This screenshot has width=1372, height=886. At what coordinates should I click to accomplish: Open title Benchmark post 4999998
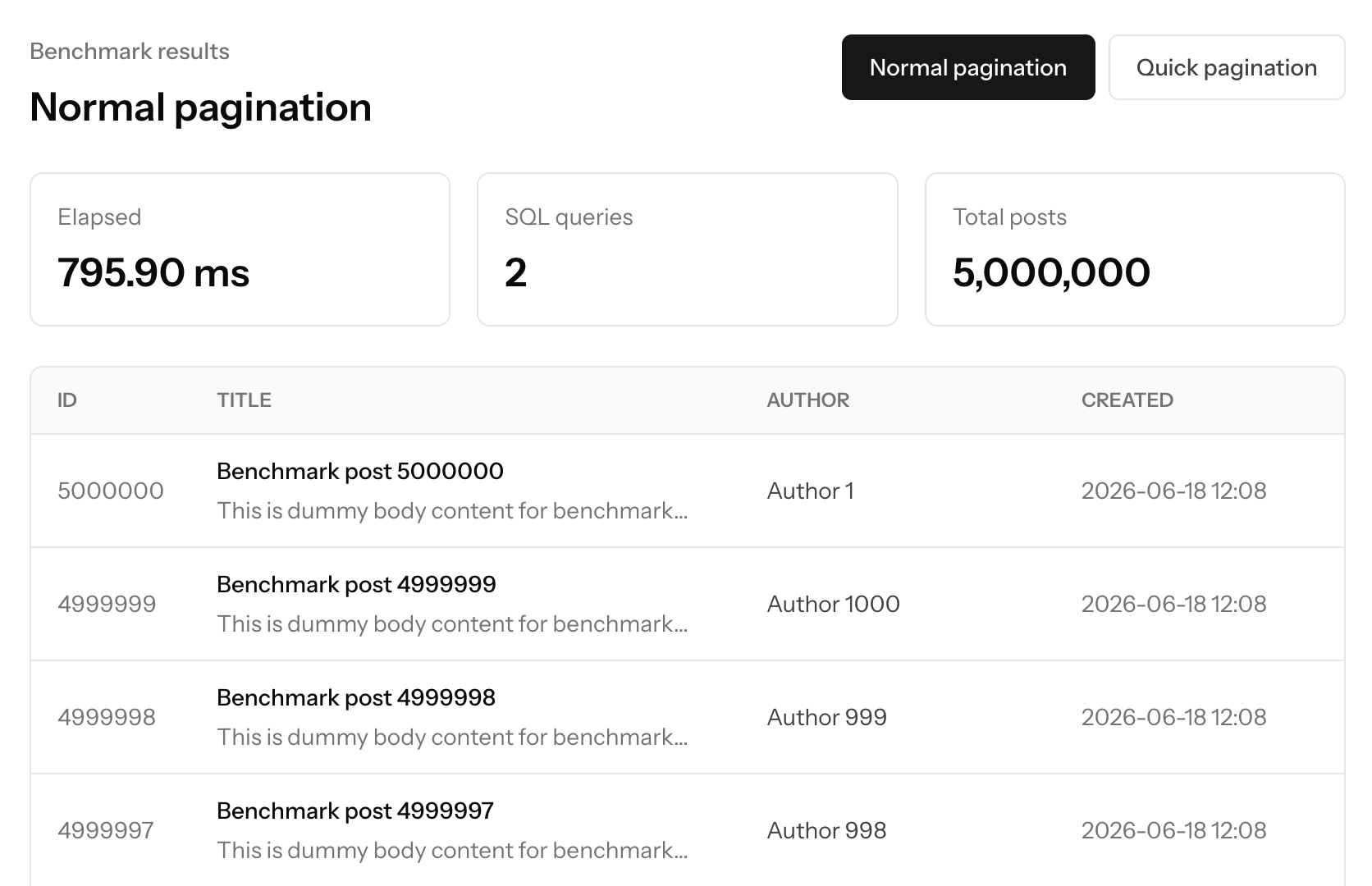(x=356, y=697)
